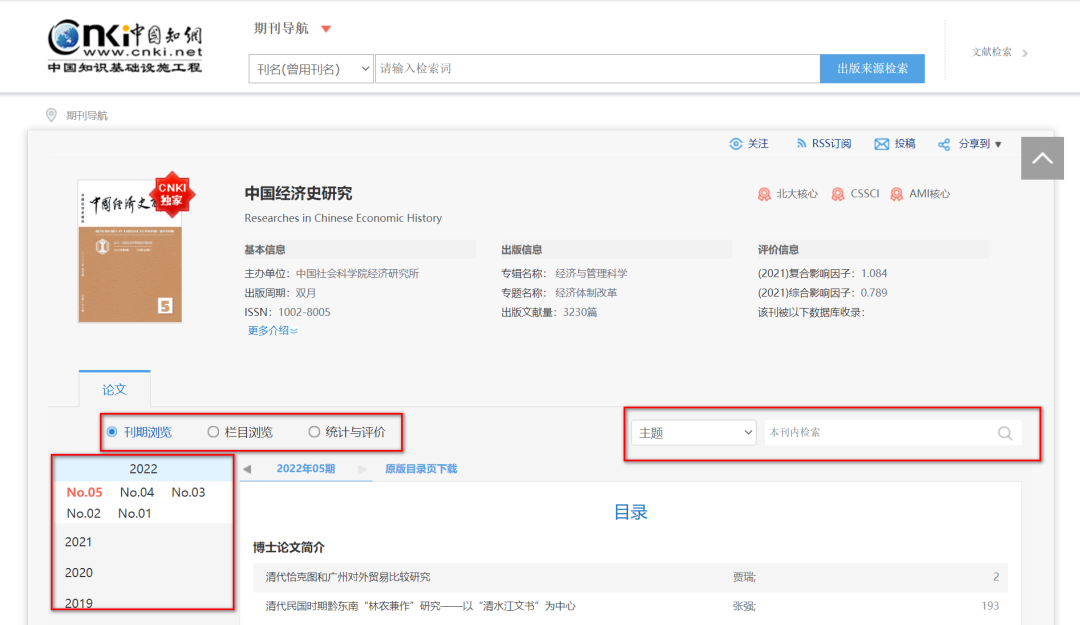
Task: Select the 统计与评价 radio button
Action: click(x=314, y=432)
